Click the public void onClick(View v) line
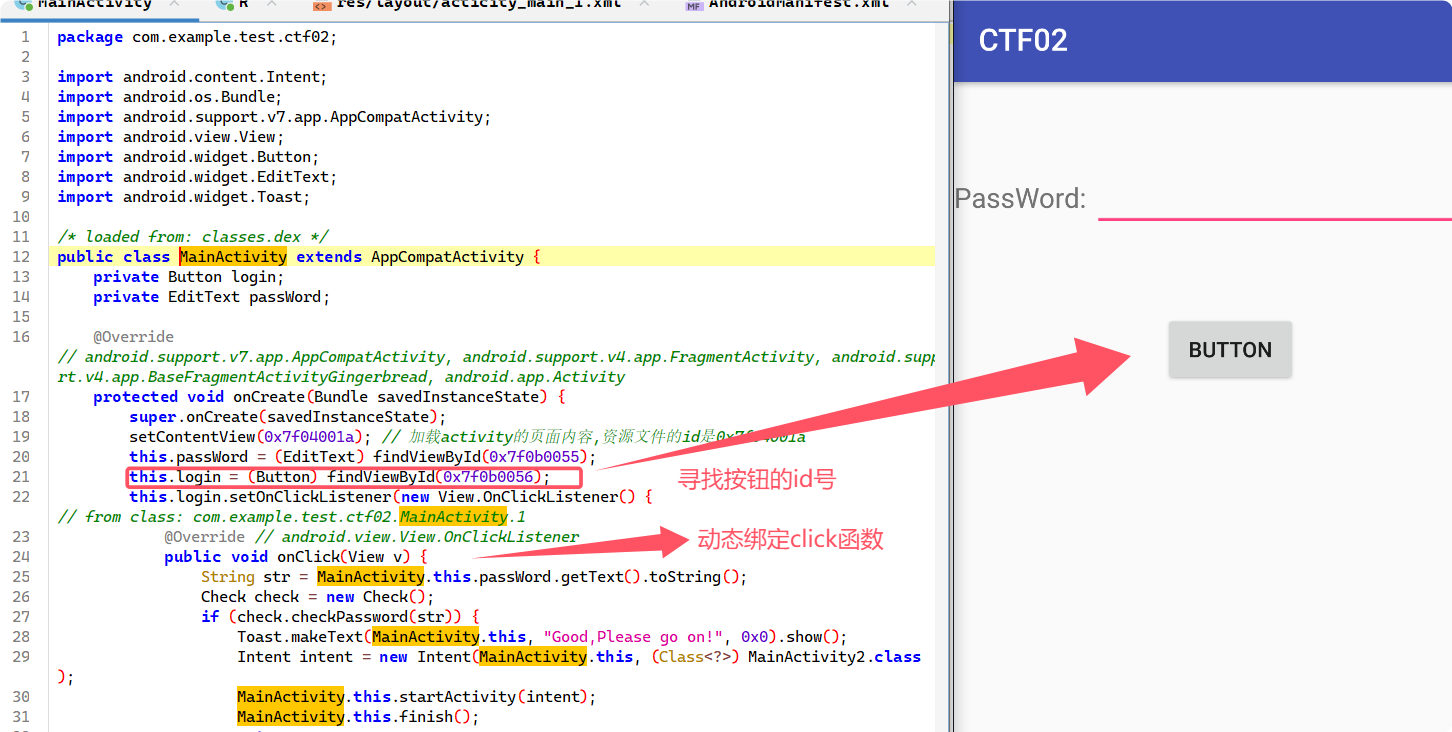 coord(296,557)
